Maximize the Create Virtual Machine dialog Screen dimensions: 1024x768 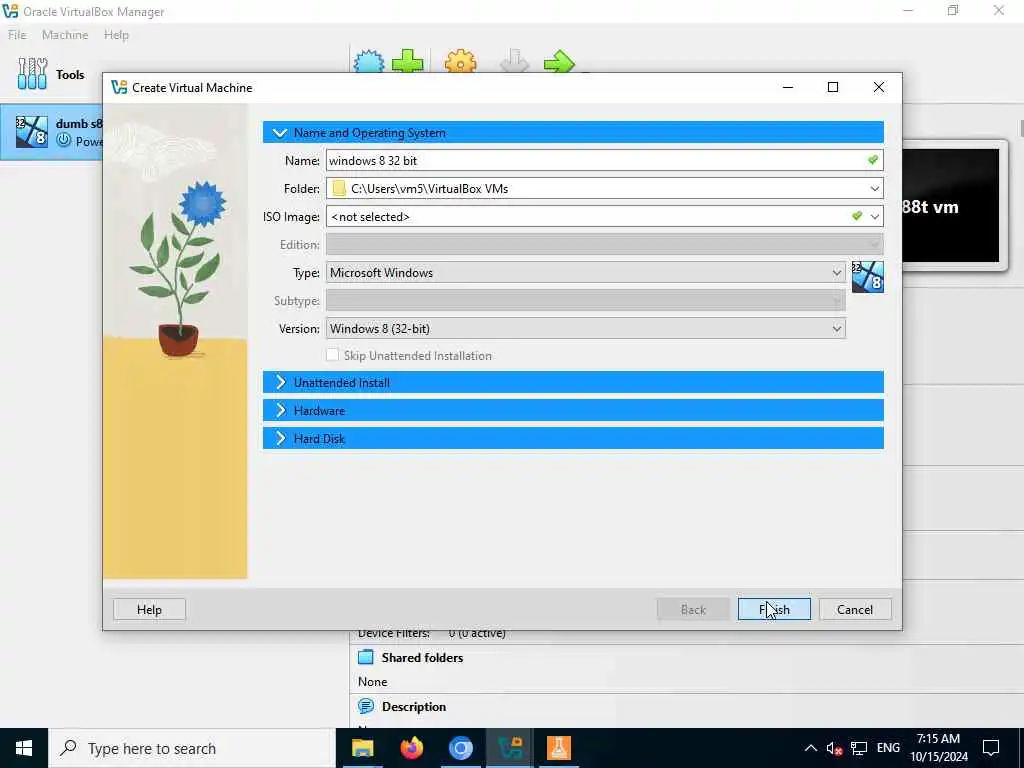(833, 87)
